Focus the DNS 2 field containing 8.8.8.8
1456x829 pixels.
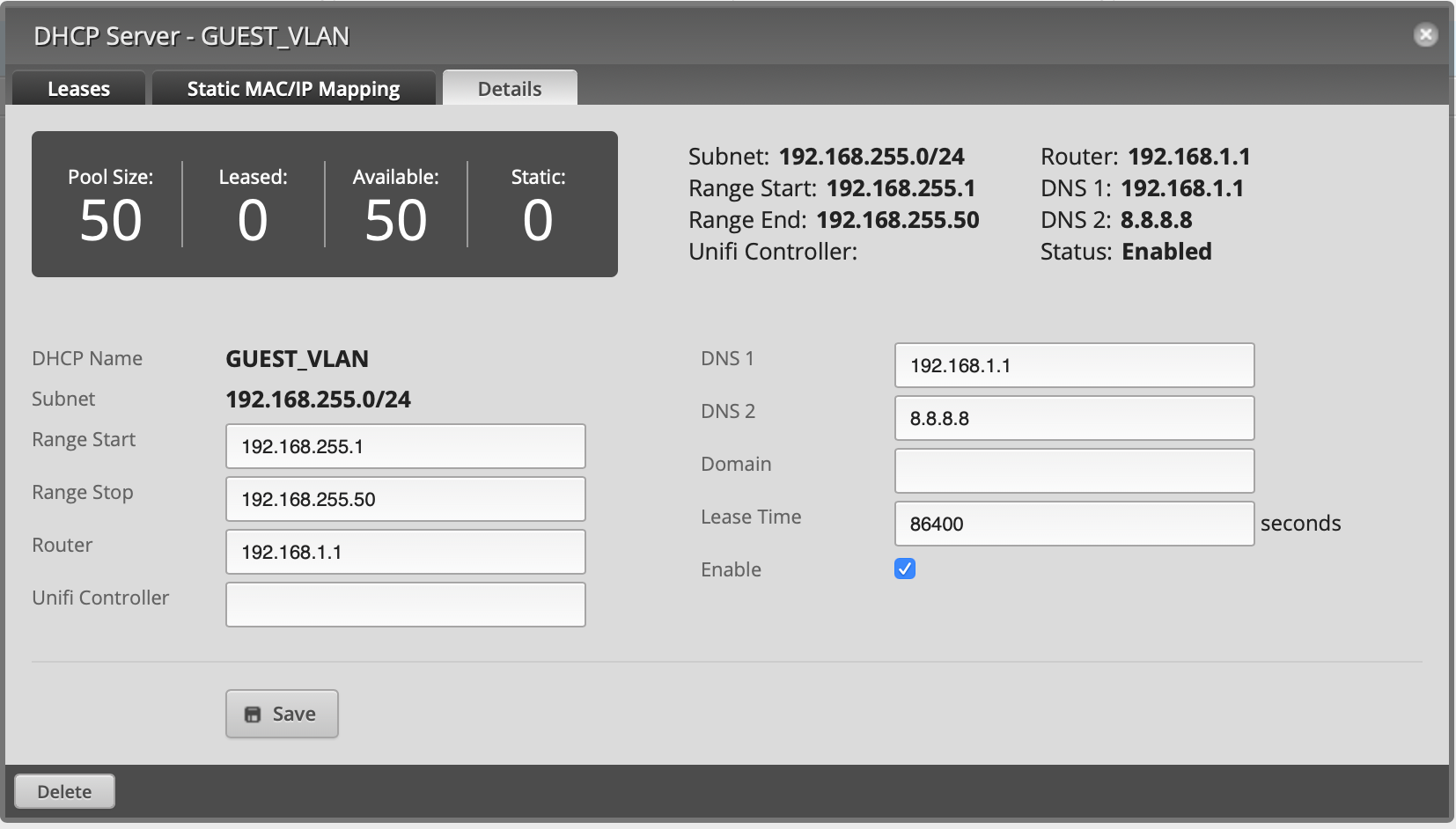coord(1074,418)
